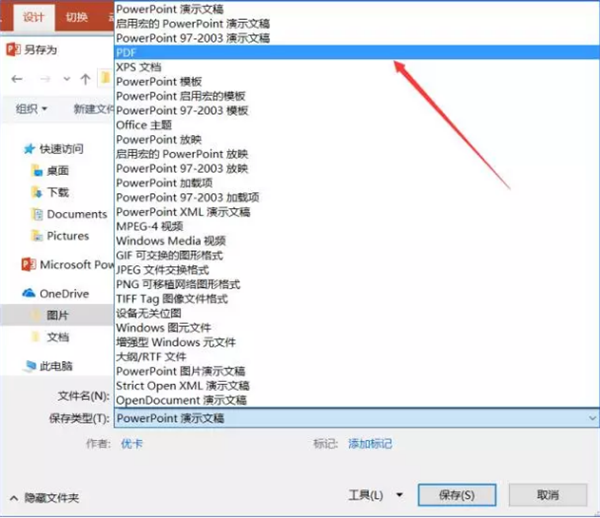This screenshot has width=600, height=518.
Task: Choose PowerPoint XML 演示文稿 format
Action: click(x=357, y=212)
